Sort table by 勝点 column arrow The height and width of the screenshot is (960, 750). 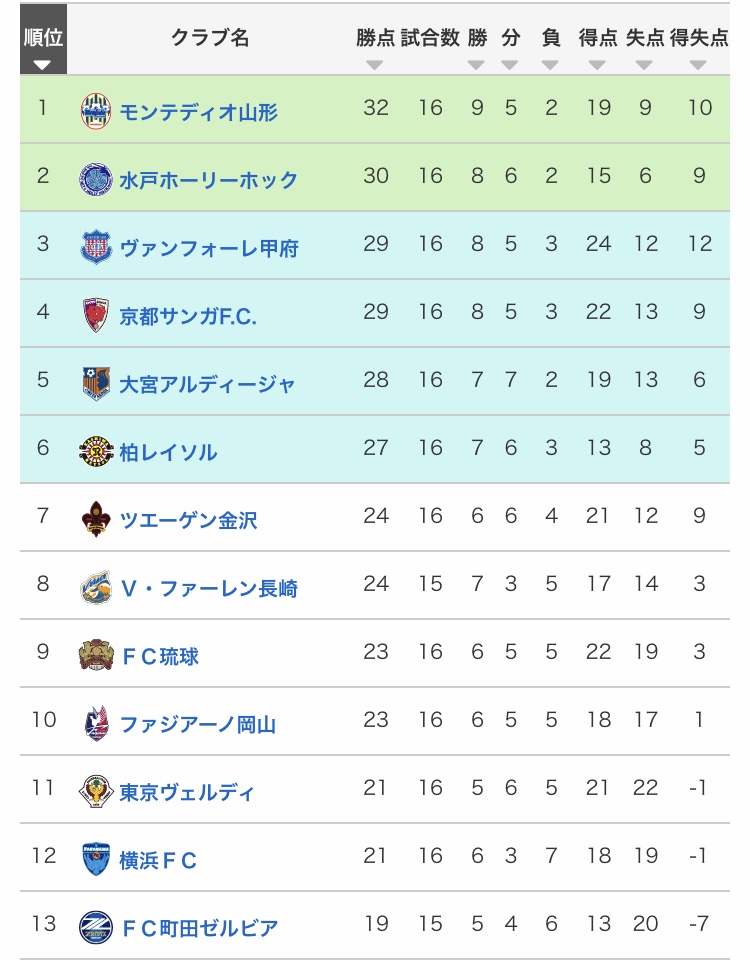[374, 65]
